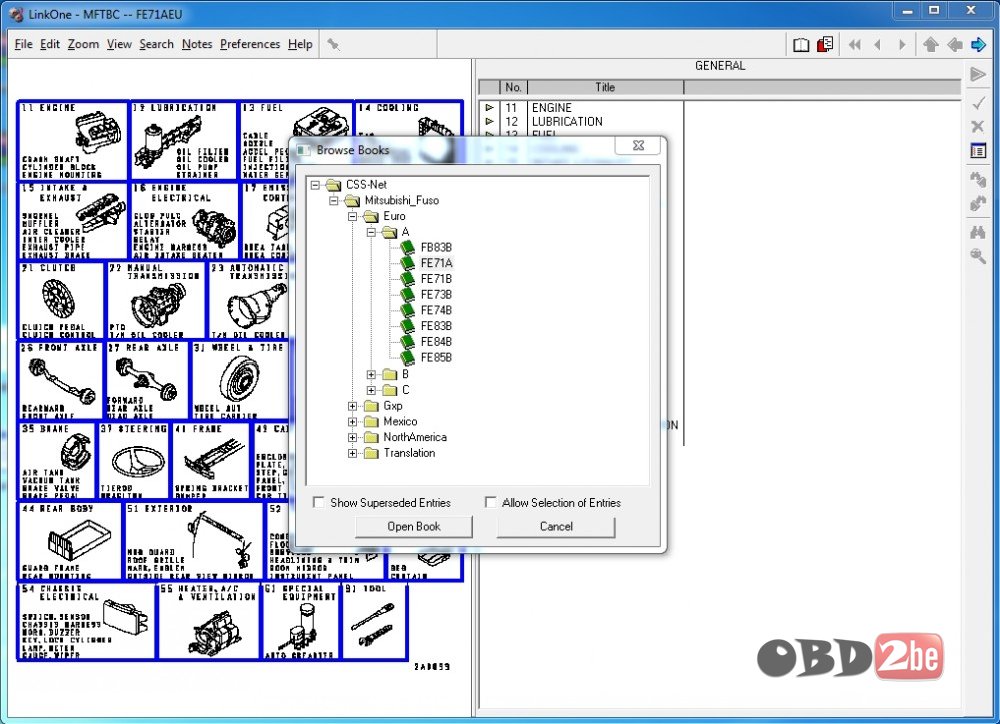Select the FE71B book entry
The height and width of the screenshot is (724, 1000).
tap(436, 279)
